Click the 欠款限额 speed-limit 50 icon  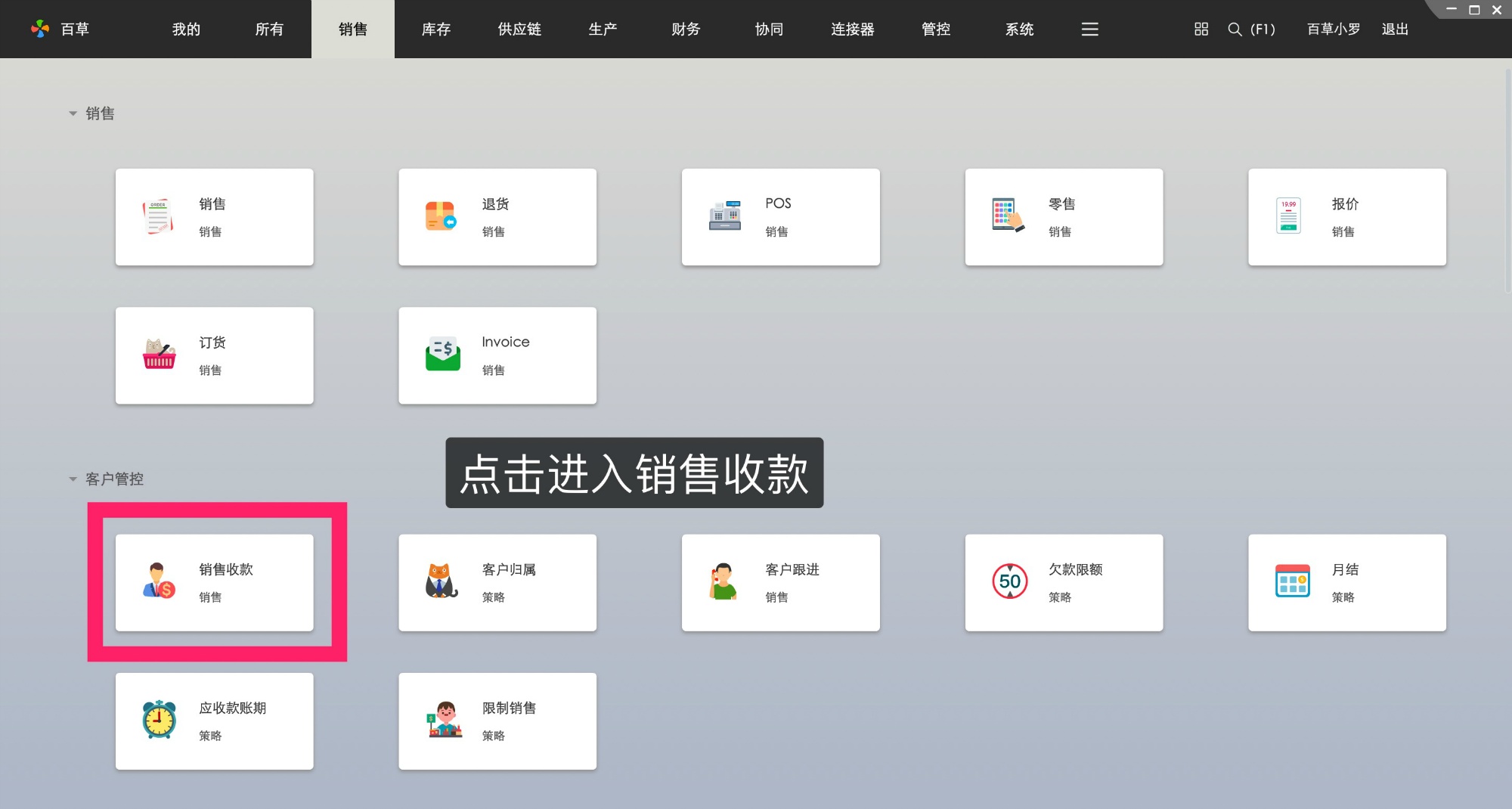pos(1008,581)
